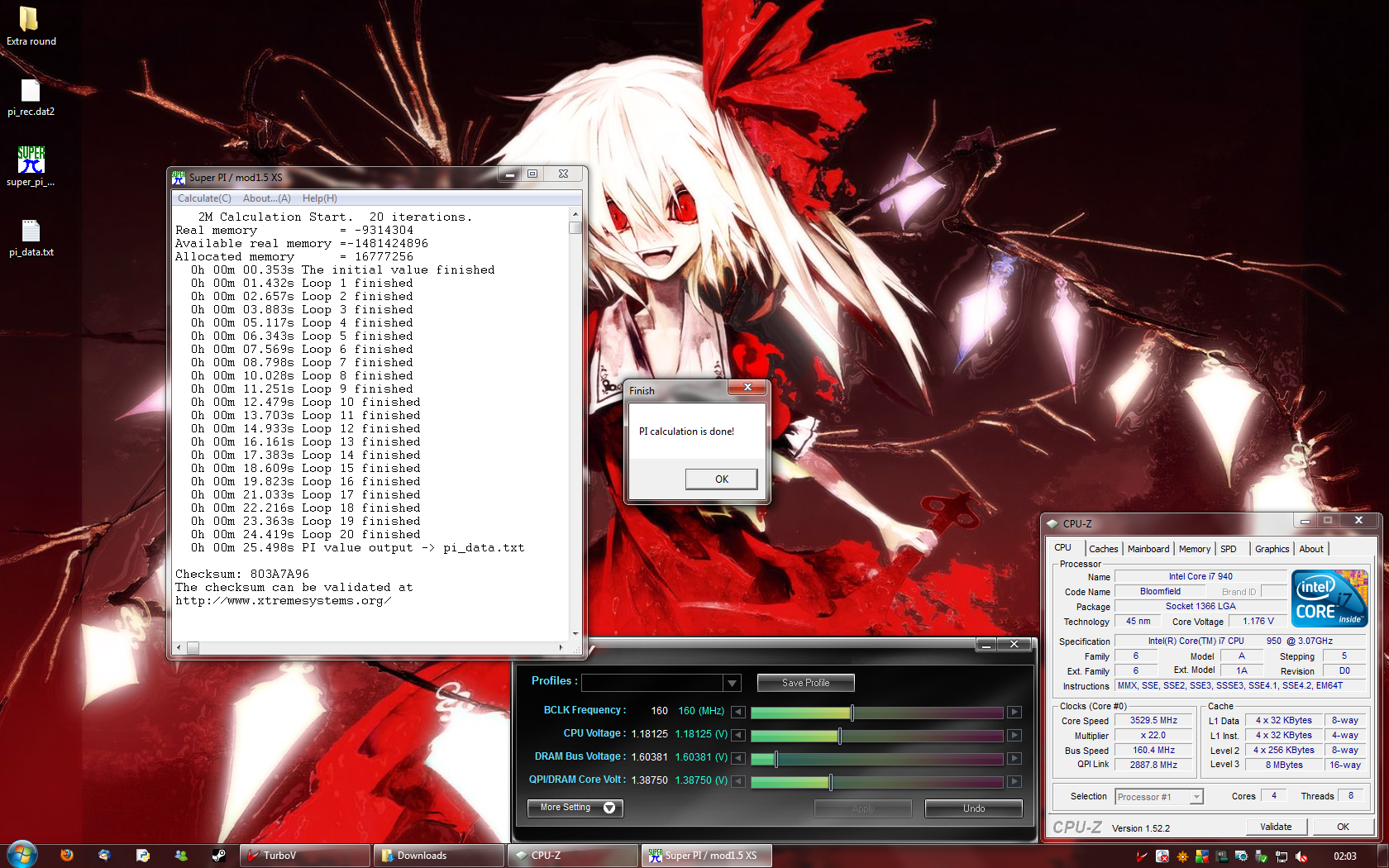Open the Profiles dropdown in TurboV
The height and width of the screenshot is (868, 1389).
click(732, 683)
